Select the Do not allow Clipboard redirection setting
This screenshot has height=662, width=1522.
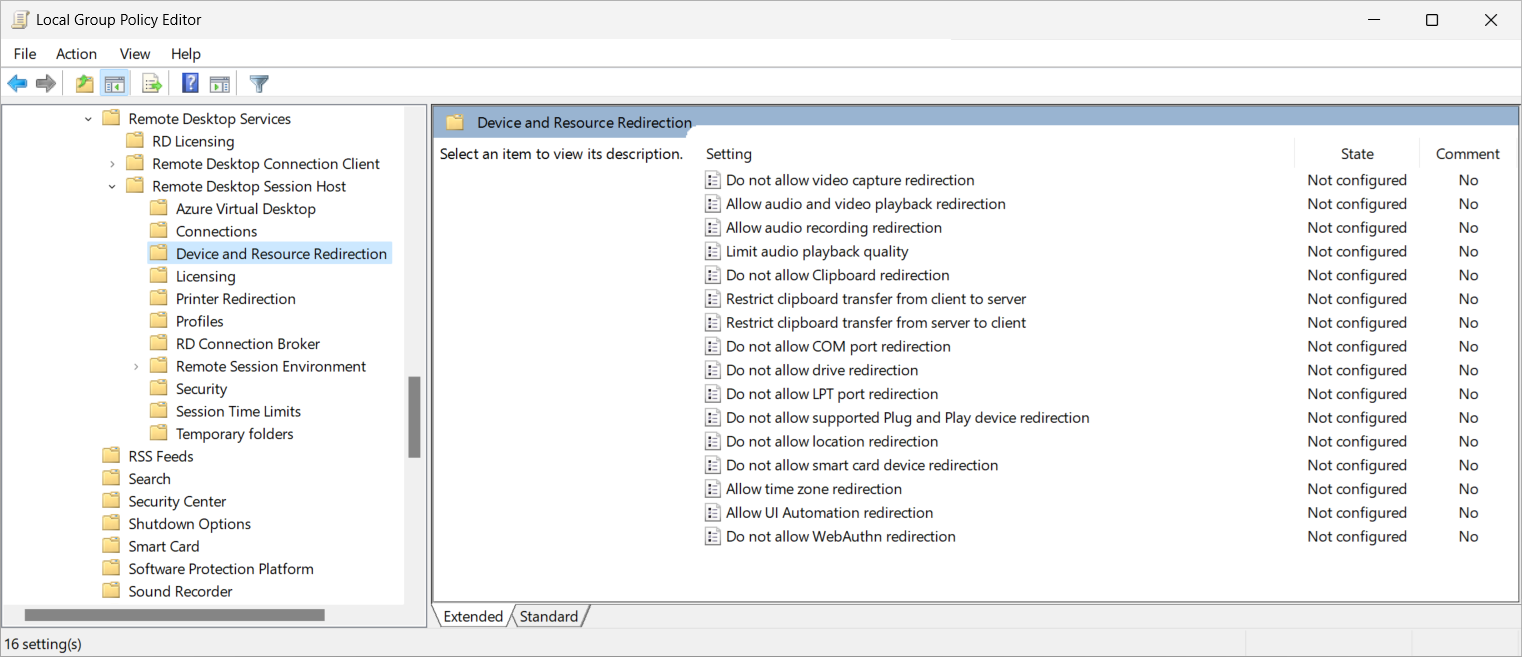838,275
